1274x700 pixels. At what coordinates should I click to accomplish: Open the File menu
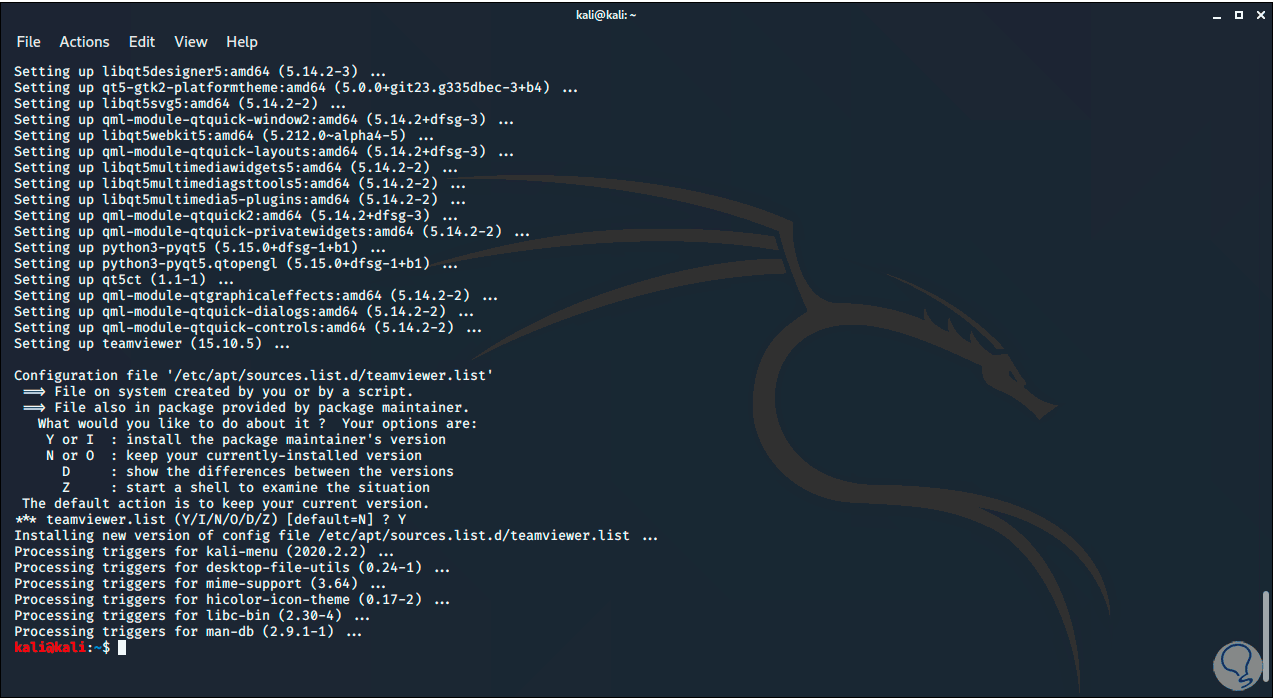point(28,42)
